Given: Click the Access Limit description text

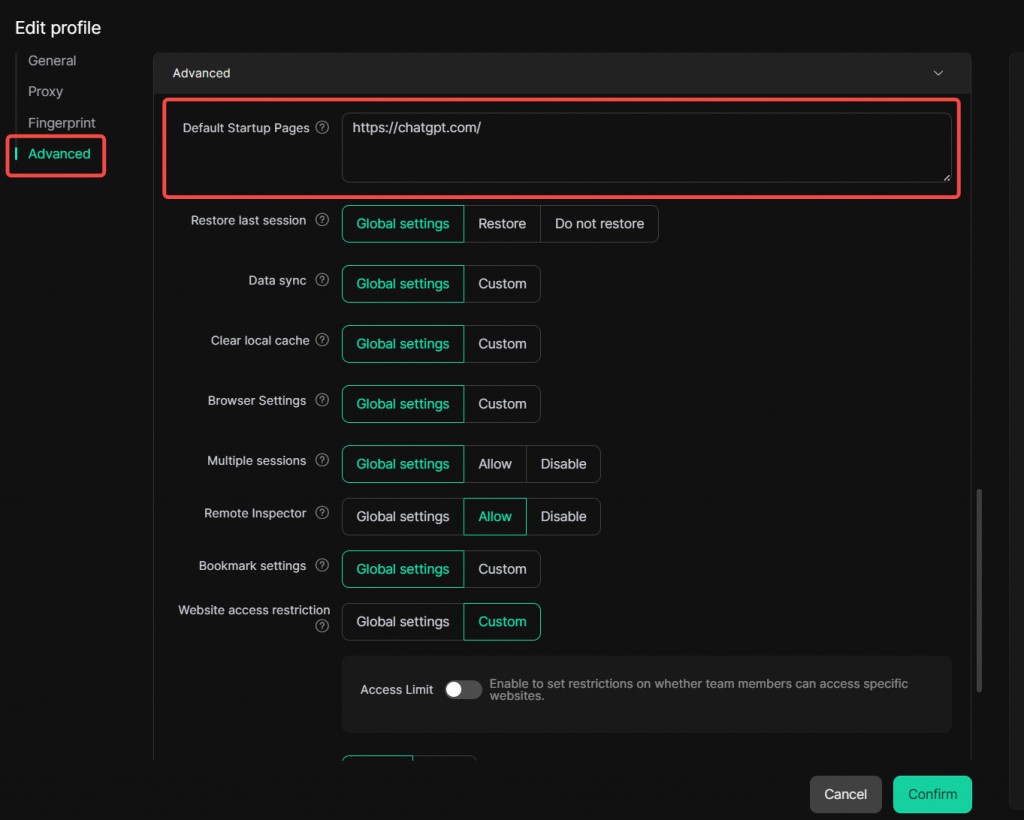Looking at the screenshot, I should (698, 689).
